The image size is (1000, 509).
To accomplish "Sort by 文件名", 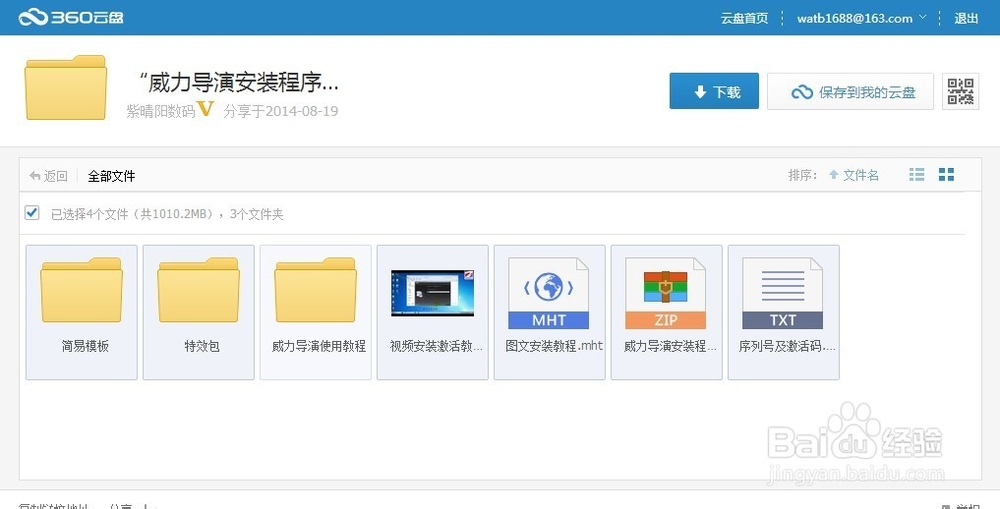I will click(853, 175).
